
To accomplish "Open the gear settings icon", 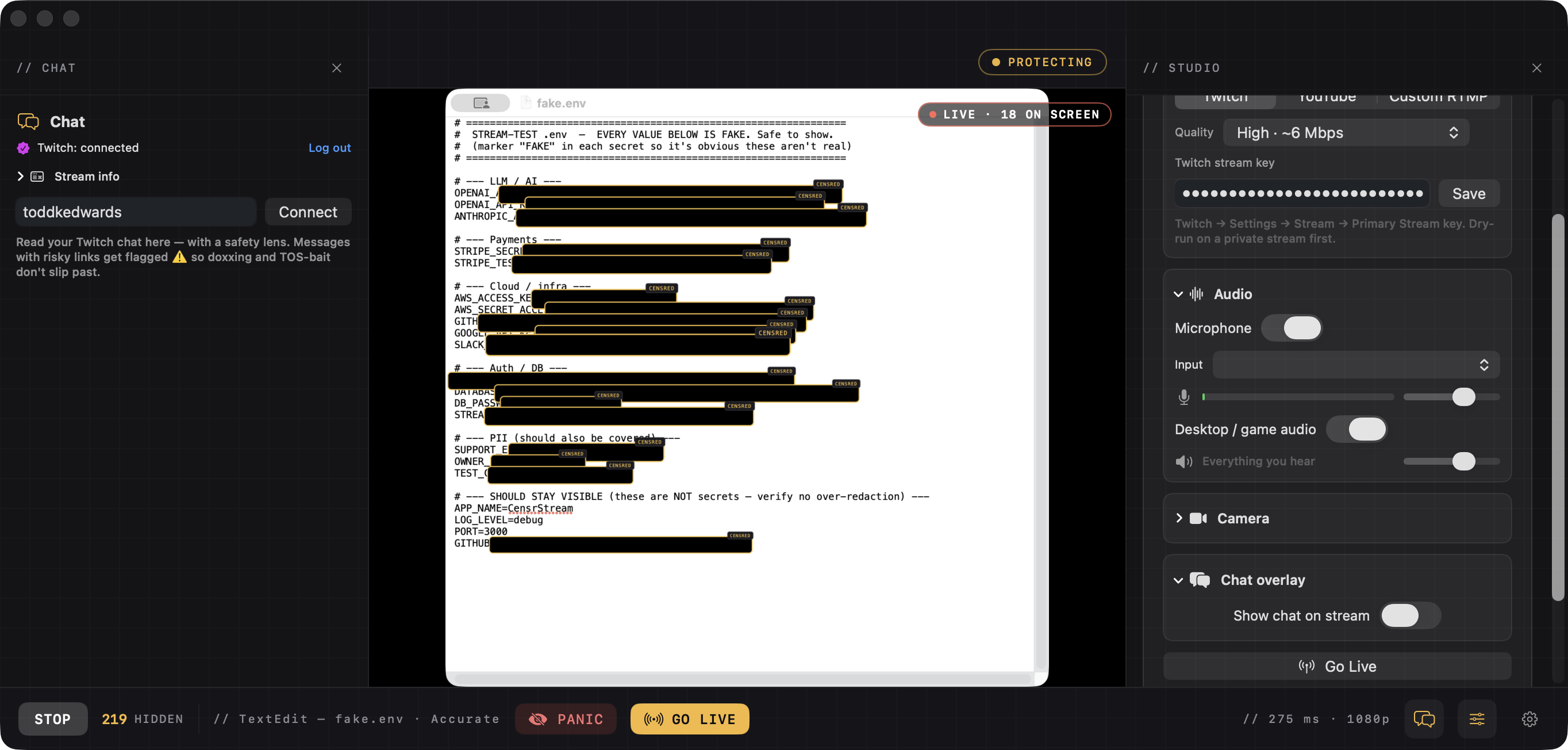I will 1529,719.
